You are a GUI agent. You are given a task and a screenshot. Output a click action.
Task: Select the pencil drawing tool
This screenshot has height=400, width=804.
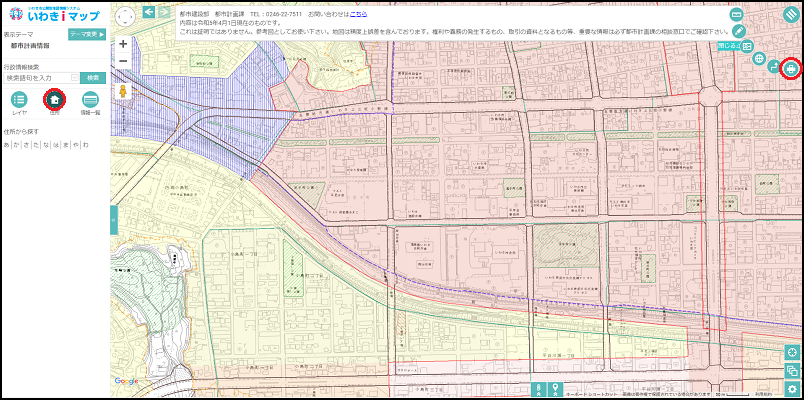tap(739, 32)
